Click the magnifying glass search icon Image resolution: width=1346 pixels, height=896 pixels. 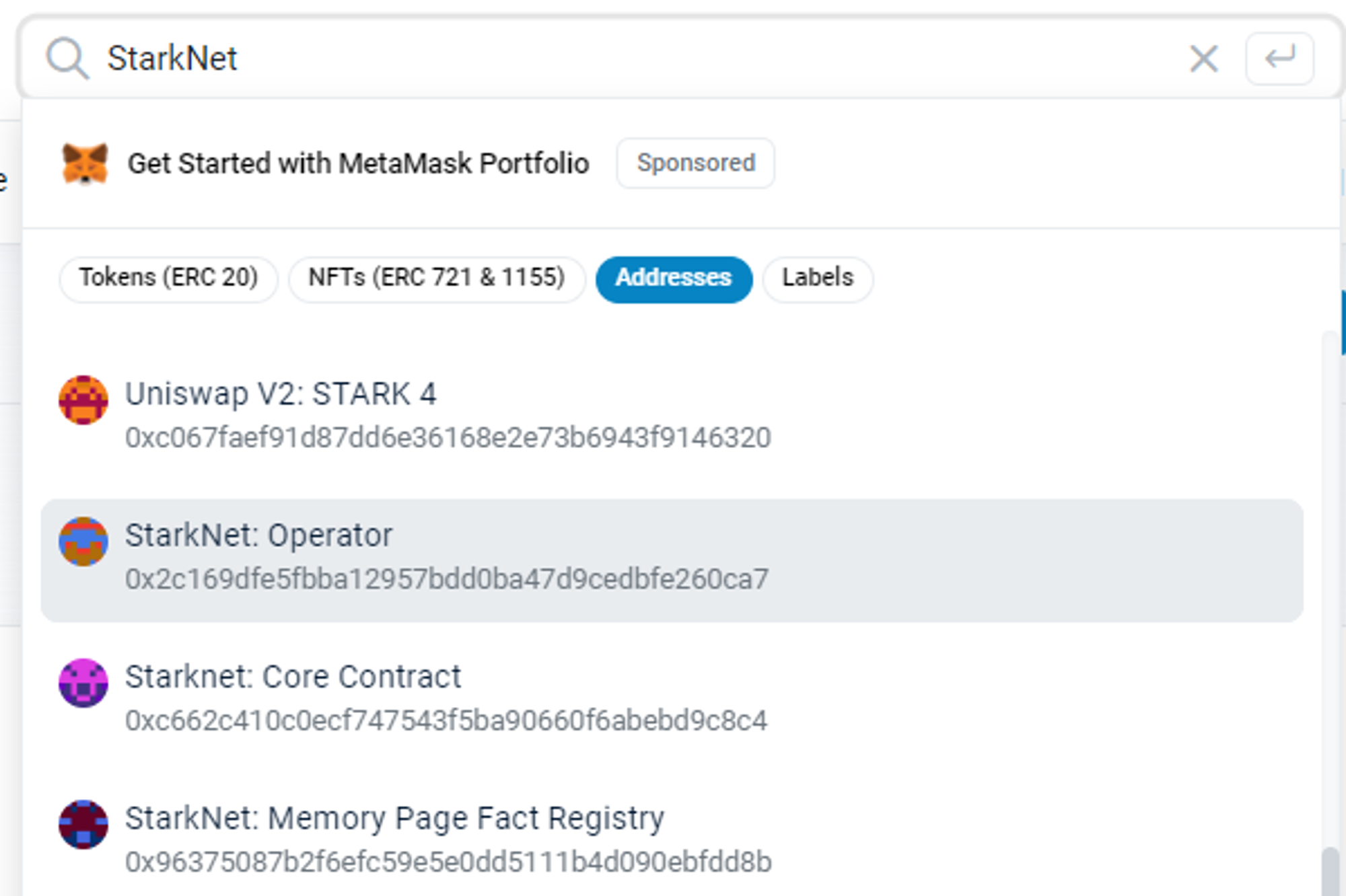point(67,59)
